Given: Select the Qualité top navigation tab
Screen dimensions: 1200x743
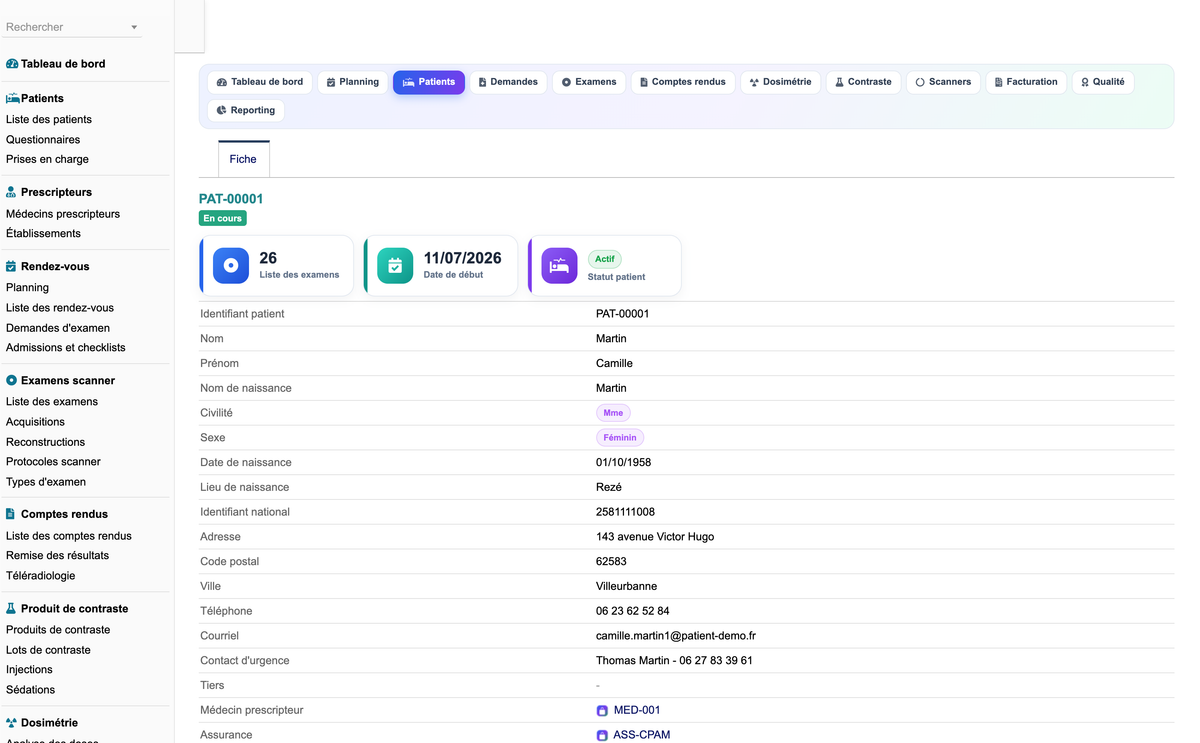Looking at the screenshot, I should (x=1103, y=82).
